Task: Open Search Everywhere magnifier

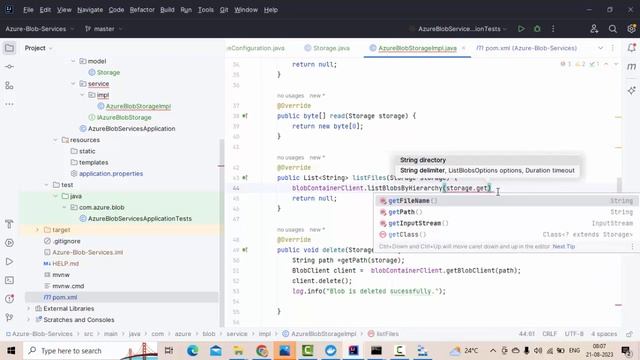Action: tap(613, 29)
